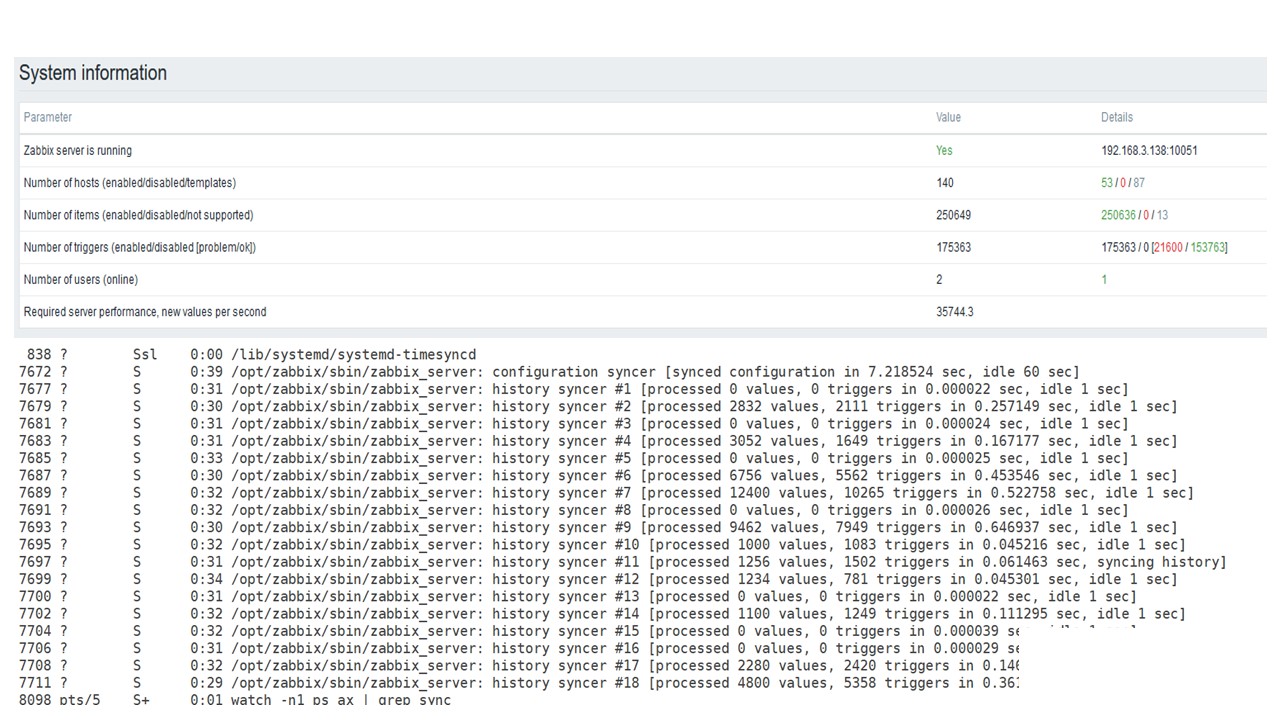Click the enabled items count 250636
The height and width of the screenshot is (720, 1280).
point(1118,215)
